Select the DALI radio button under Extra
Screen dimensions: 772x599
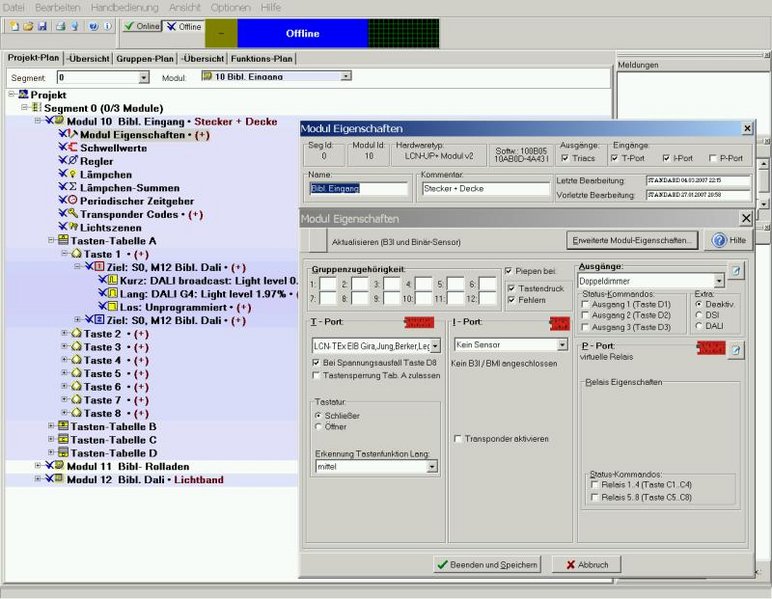(x=699, y=326)
